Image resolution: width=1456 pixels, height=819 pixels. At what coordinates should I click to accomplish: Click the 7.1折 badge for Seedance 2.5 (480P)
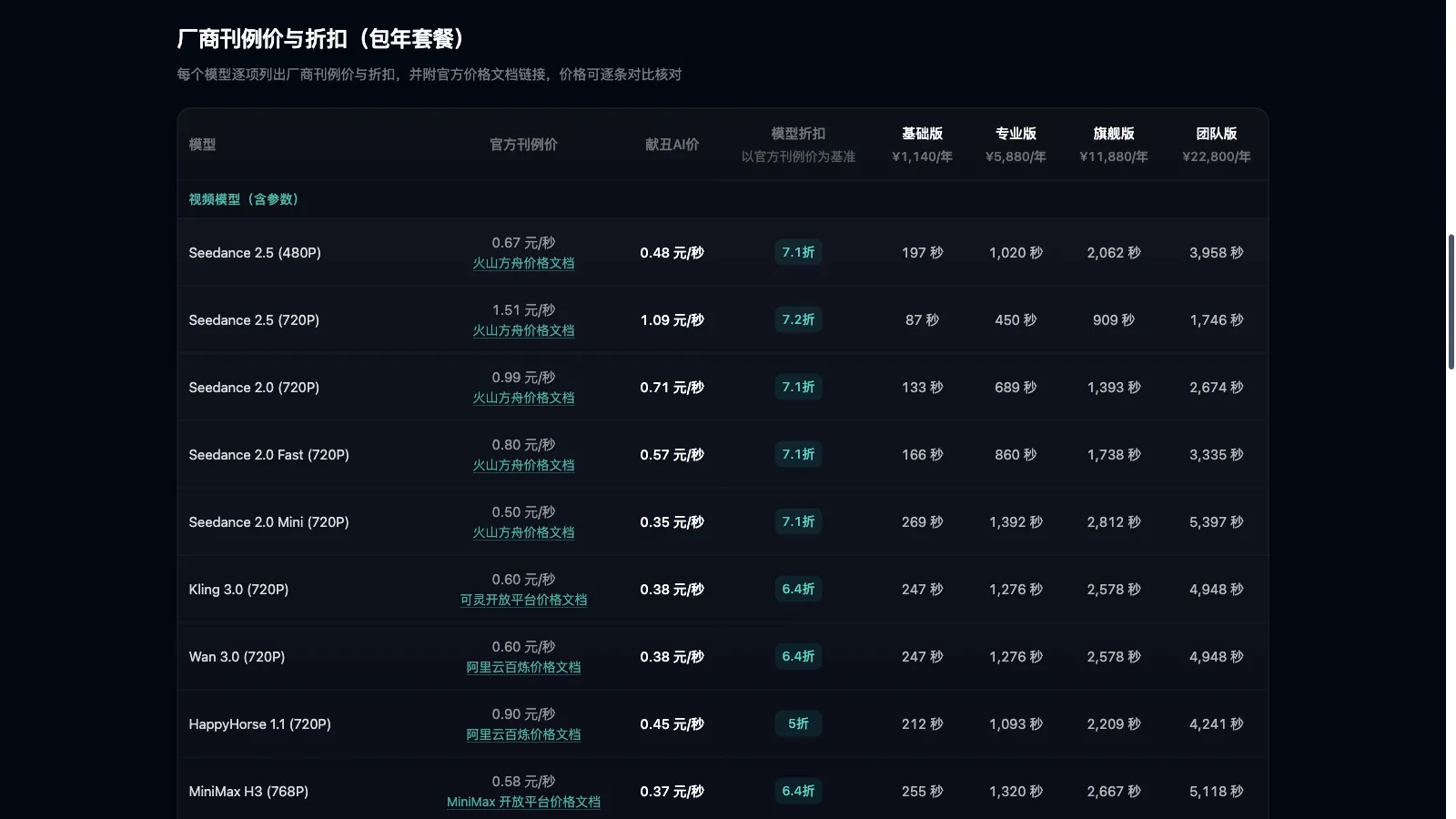tap(798, 252)
